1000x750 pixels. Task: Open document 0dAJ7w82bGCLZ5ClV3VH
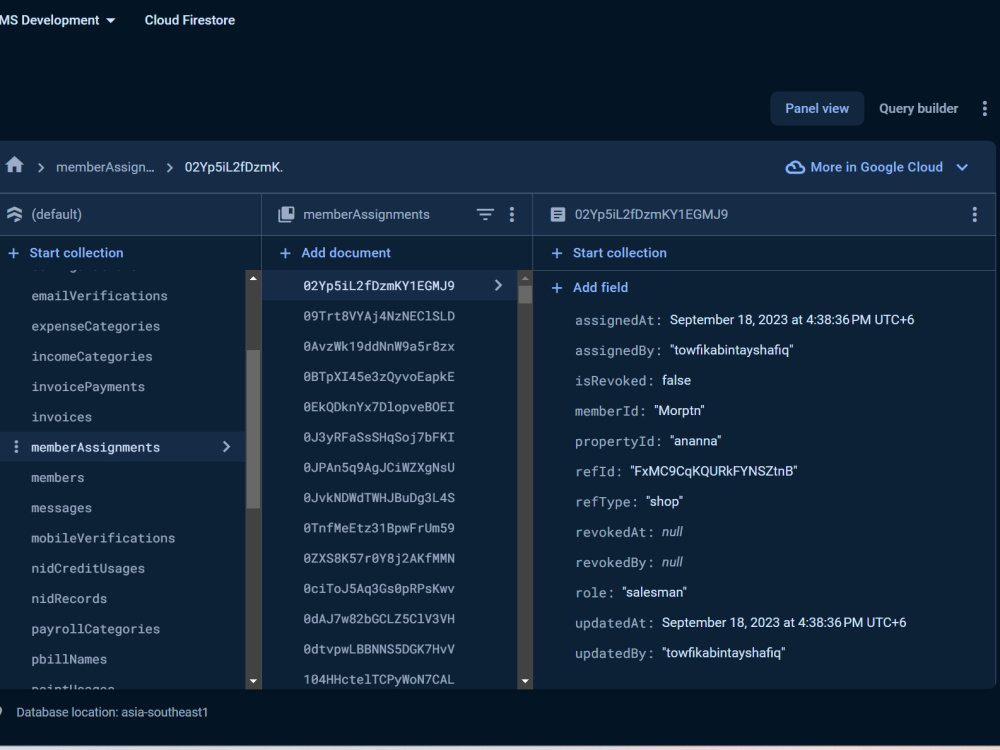coord(379,619)
